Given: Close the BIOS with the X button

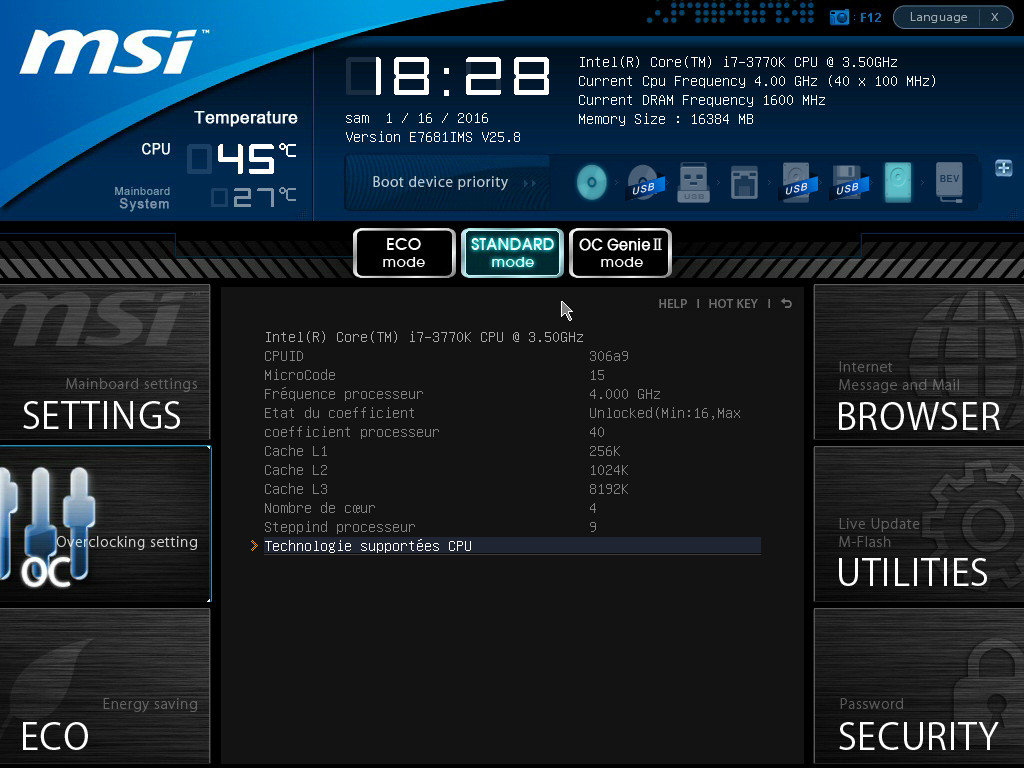Looking at the screenshot, I should [995, 17].
